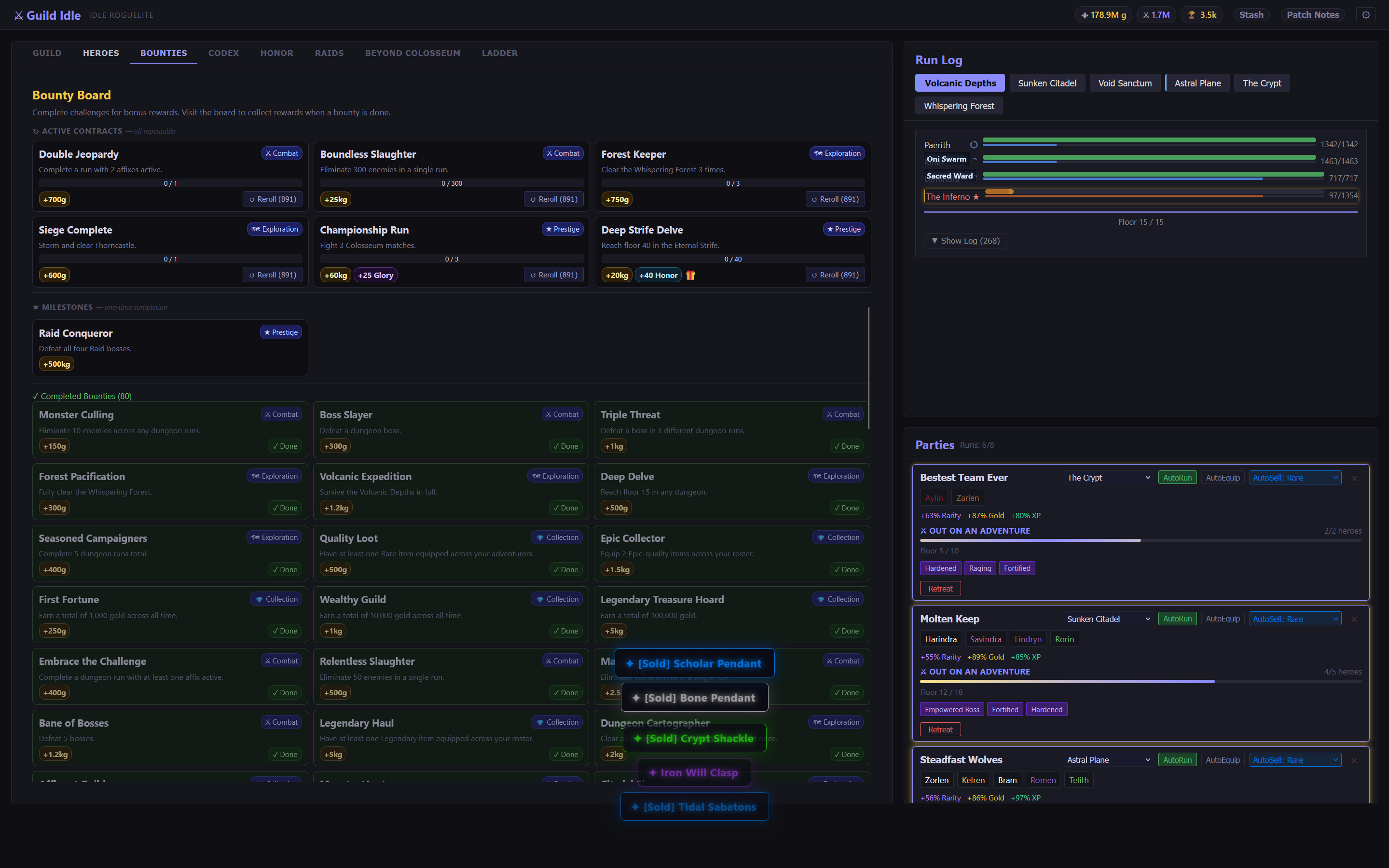The image size is (1389, 868).
Task: Remove Molten Keep party (X)
Action: tap(1354, 620)
